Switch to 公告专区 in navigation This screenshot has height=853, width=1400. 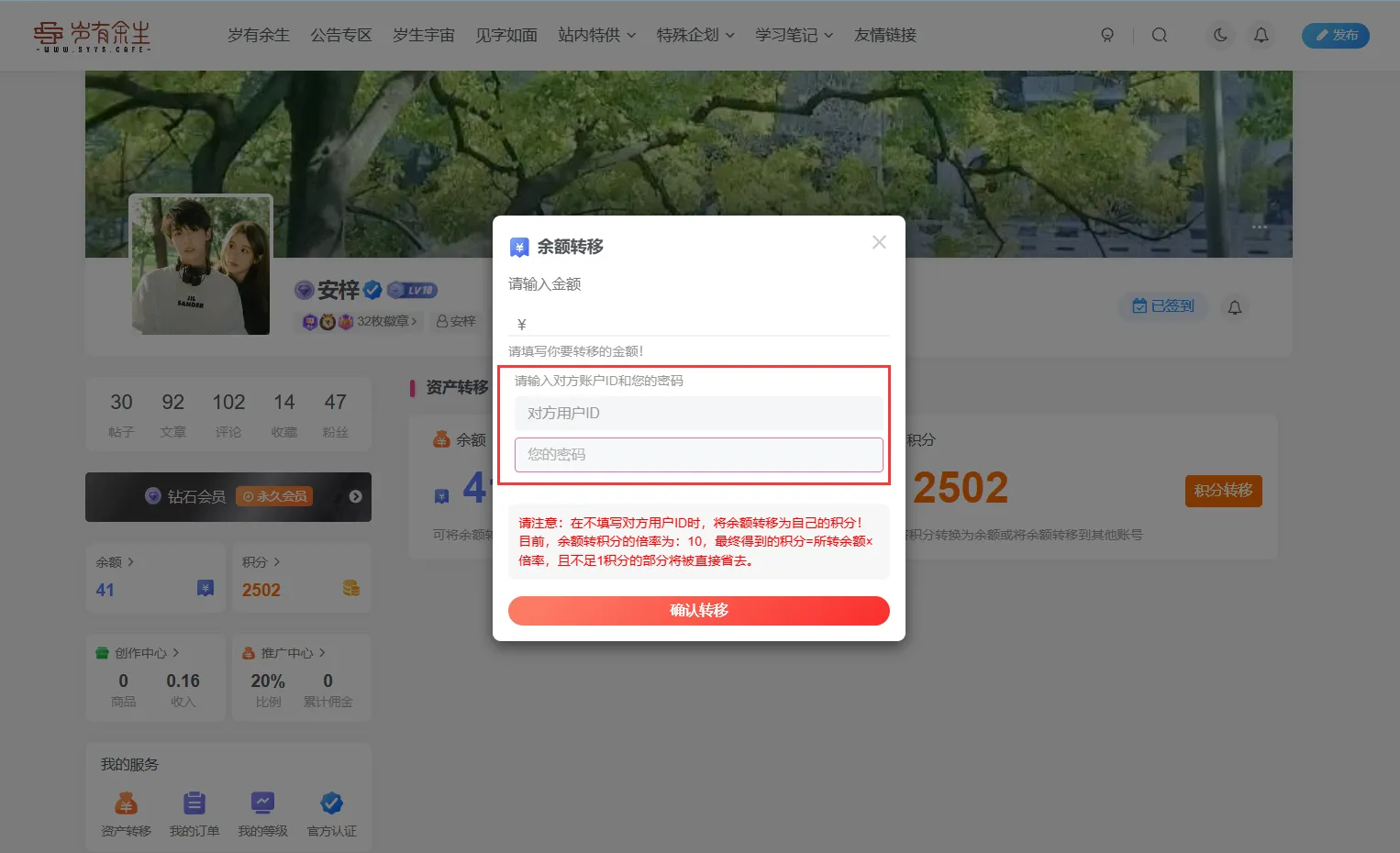[x=340, y=35]
